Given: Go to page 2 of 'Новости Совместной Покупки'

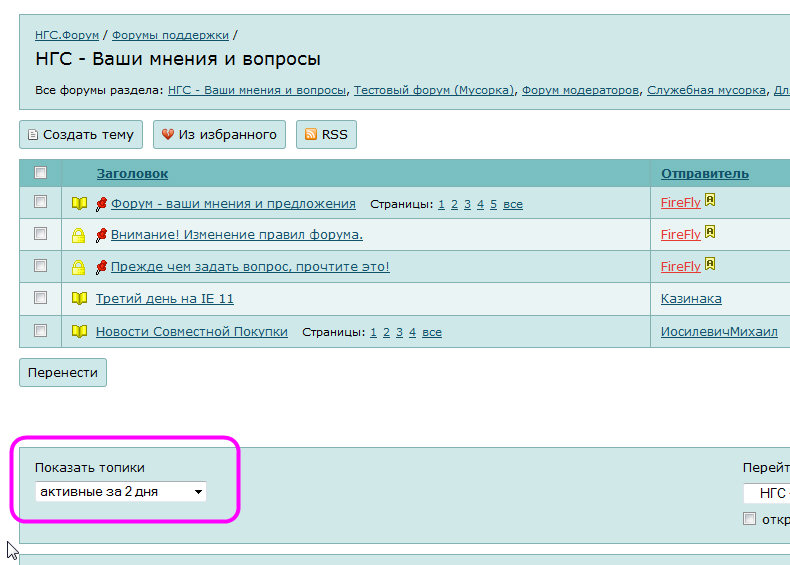Looking at the screenshot, I should [x=386, y=332].
